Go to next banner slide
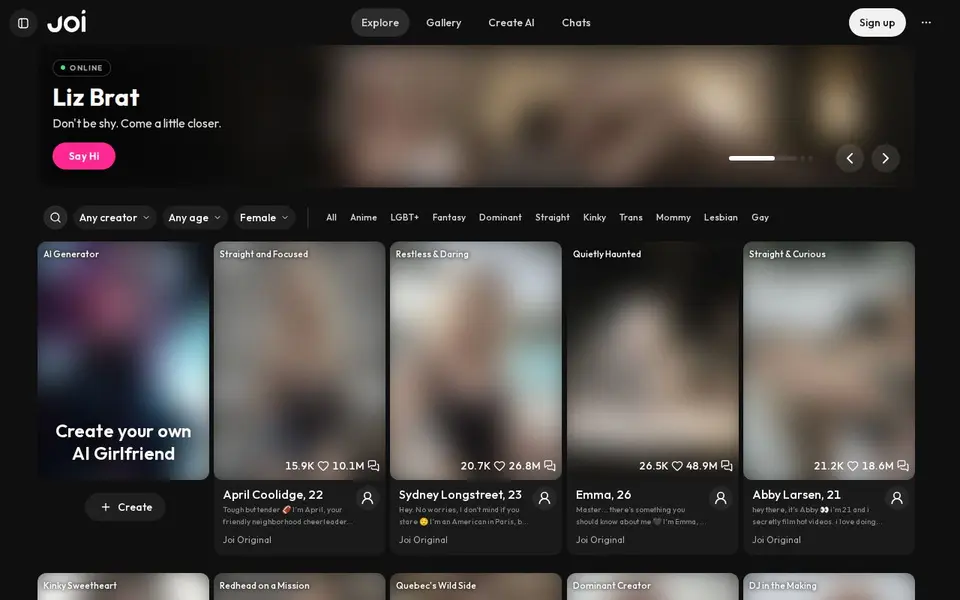Screen dimensions: 960x600 click(x=885, y=158)
